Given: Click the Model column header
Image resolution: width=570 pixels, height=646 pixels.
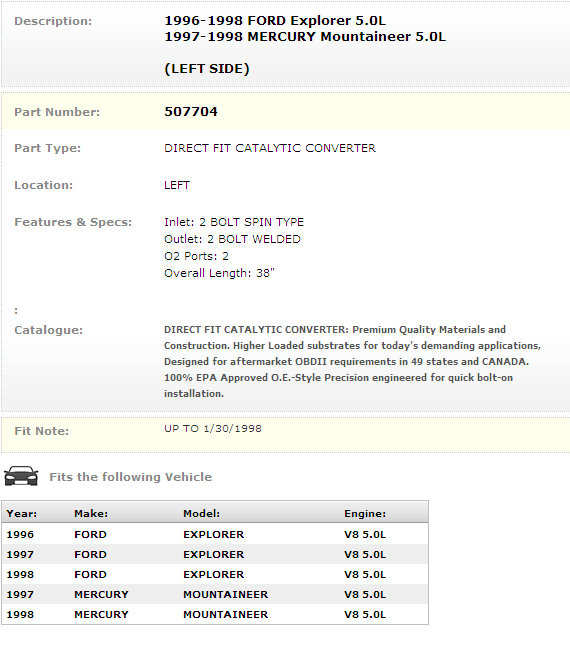Looking at the screenshot, I should coord(201,513).
